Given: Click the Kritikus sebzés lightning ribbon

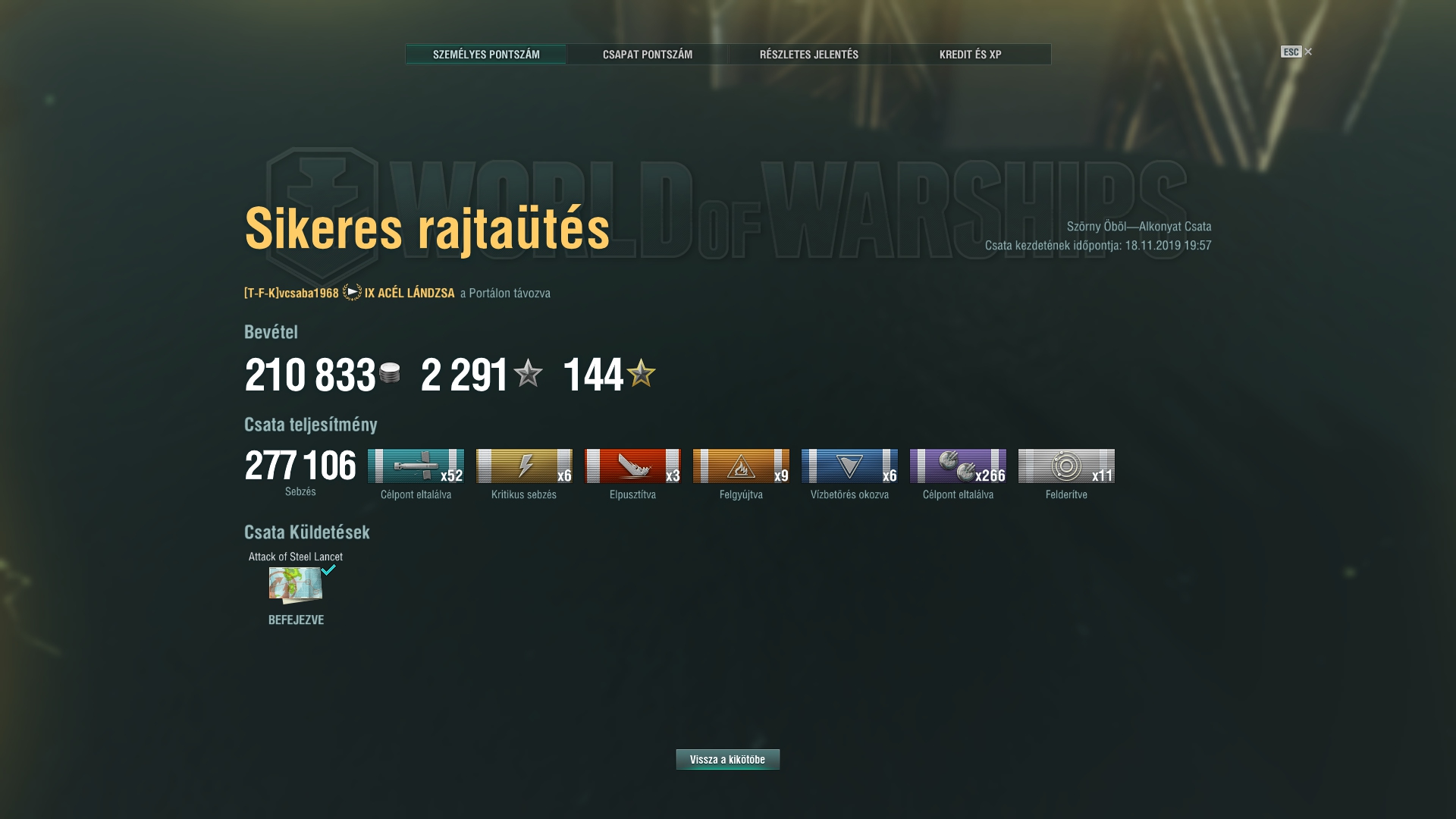Looking at the screenshot, I should [524, 466].
